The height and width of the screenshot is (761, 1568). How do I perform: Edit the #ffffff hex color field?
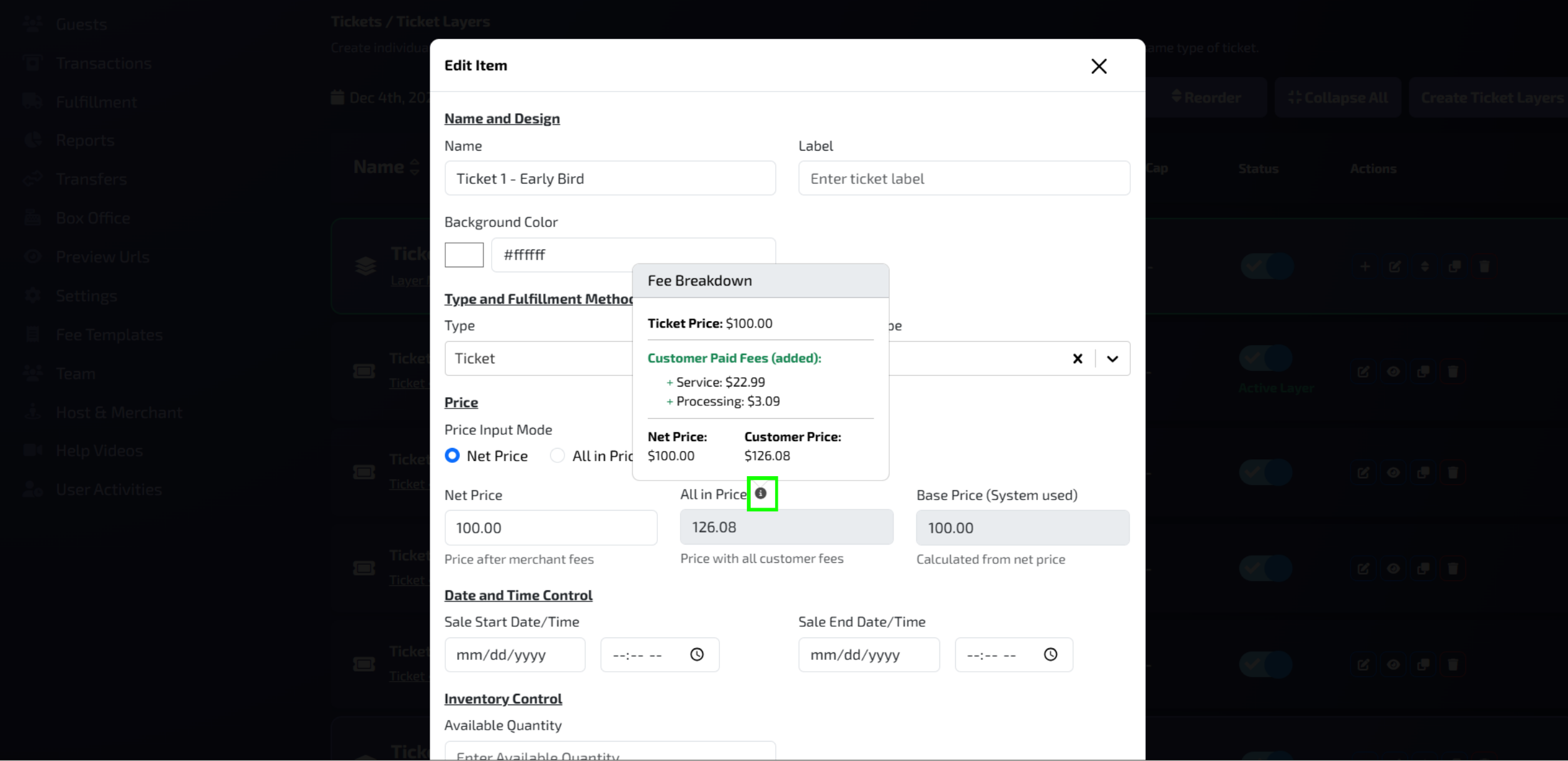pyautogui.click(x=633, y=255)
